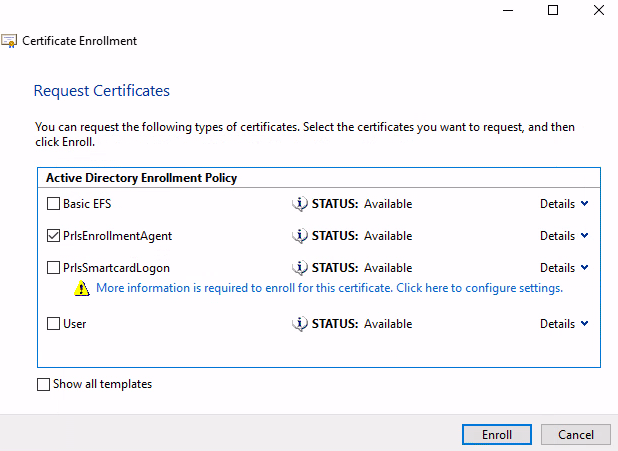The height and width of the screenshot is (451, 618).
Task: Click the yellow warning triangle icon
Action: coord(81,289)
